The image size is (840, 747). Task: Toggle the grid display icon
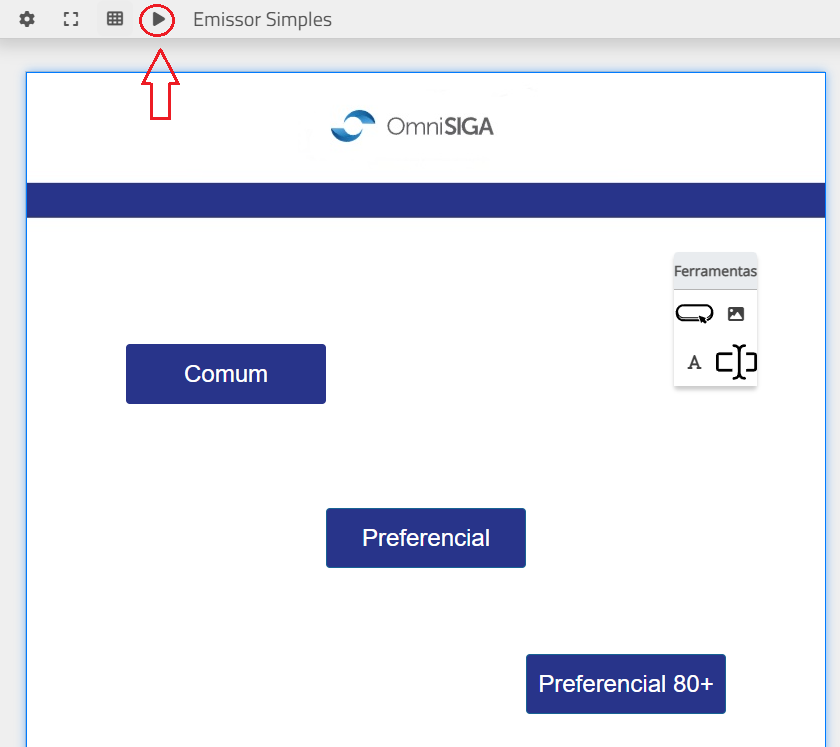click(115, 19)
